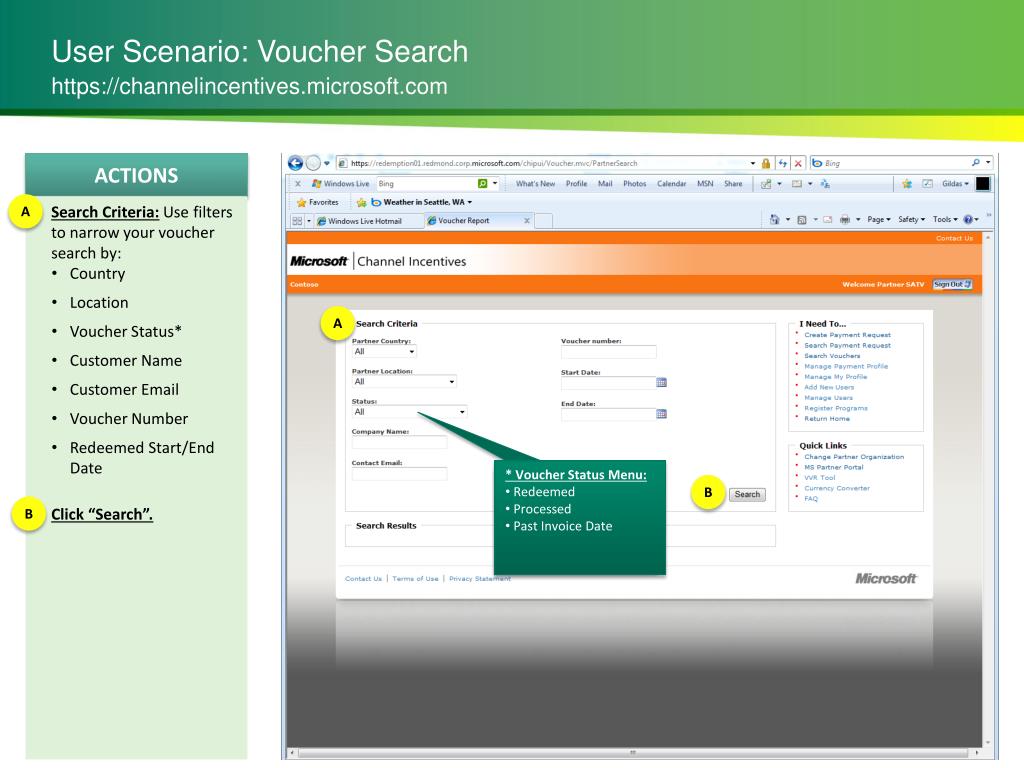Screen dimensions: 1024x768
Task: Click the Home icon in command bar
Action: click(775, 219)
